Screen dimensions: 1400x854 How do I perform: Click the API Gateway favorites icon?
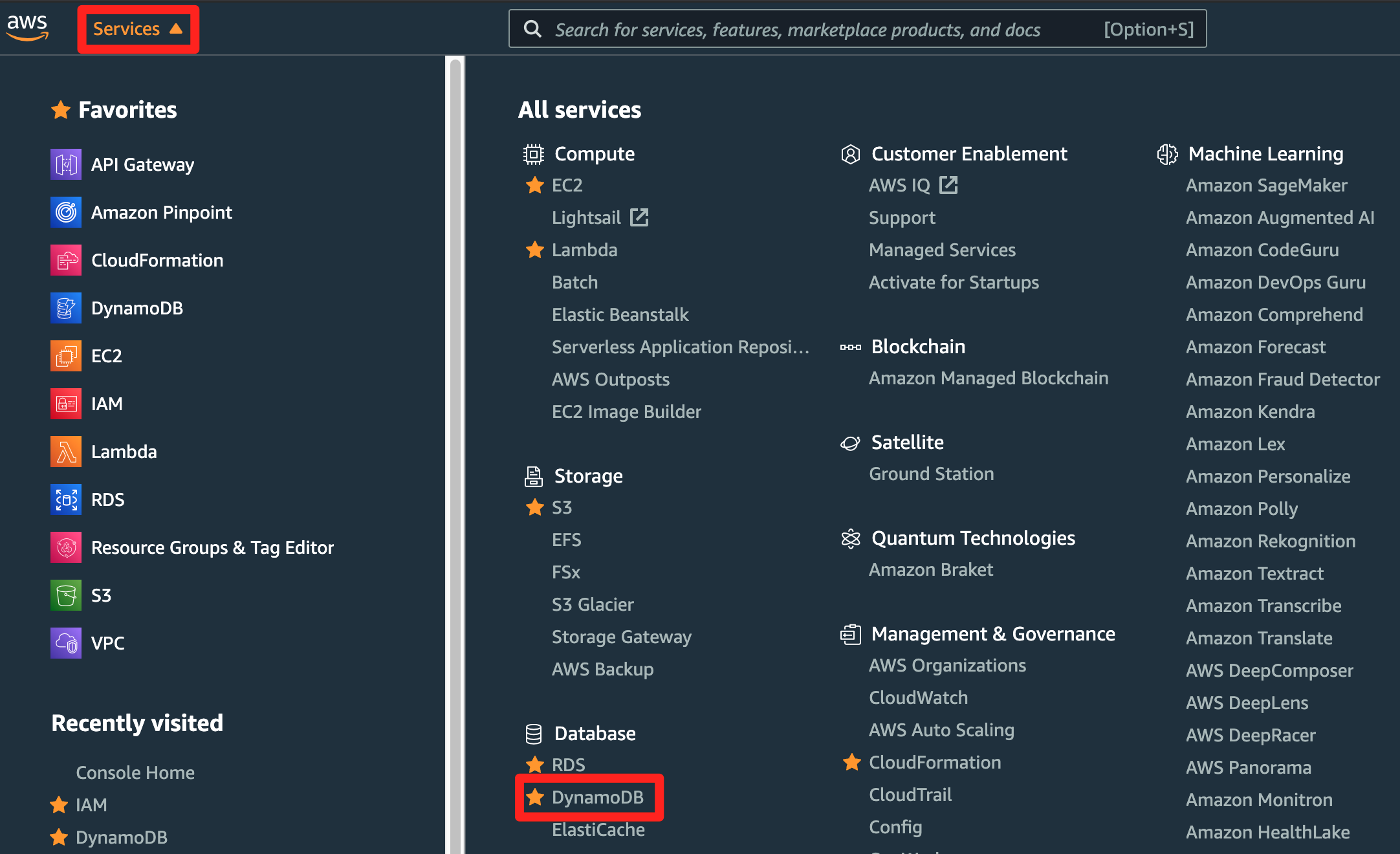click(x=66, y=164)
